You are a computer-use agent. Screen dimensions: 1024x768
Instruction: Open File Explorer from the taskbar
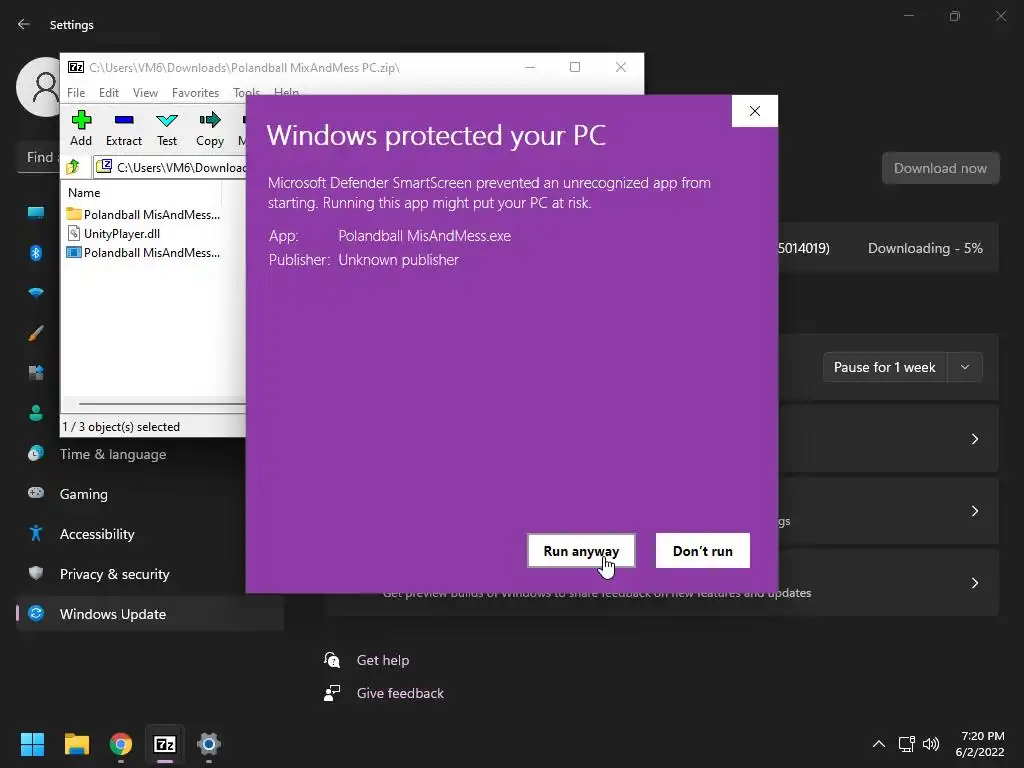tap(76, 744)
